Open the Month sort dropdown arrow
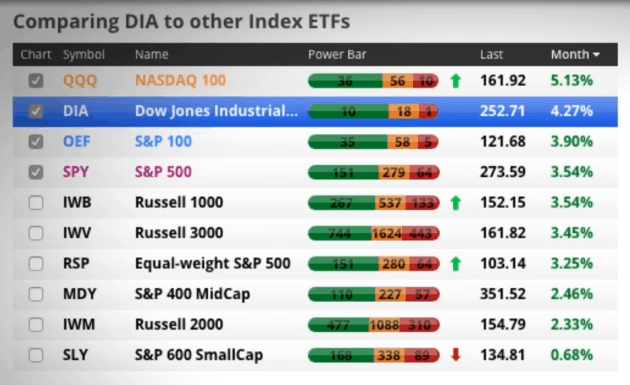Image resolution: width=630 pixels, height=385 pixels. click(596, 55)
